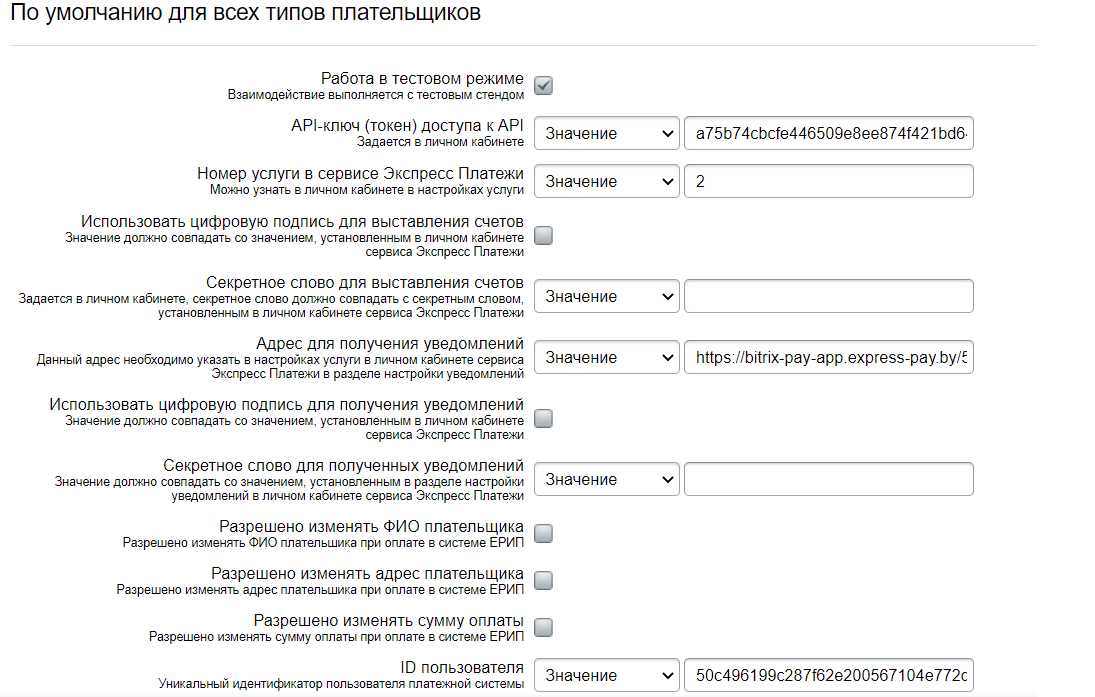Tick the allow changing payer address checkbox

[544, 581]
